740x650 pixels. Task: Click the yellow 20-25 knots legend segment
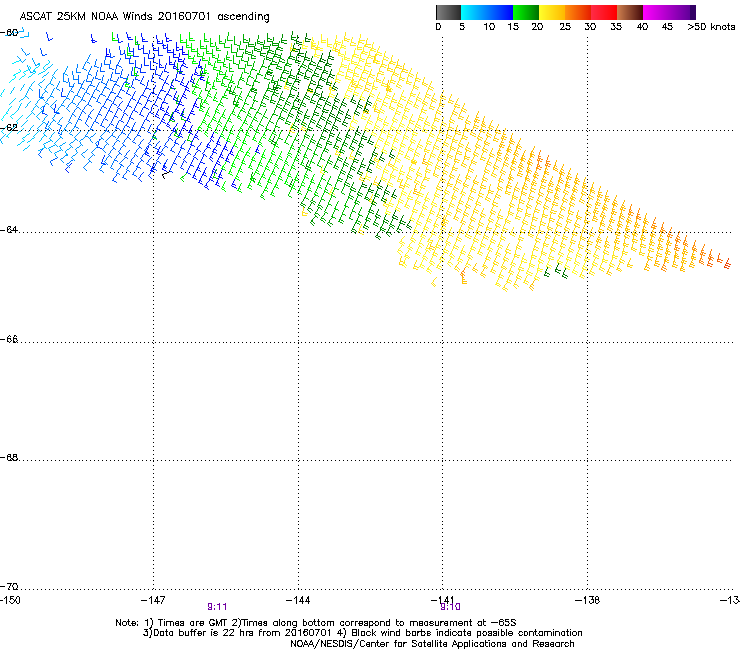tap(552, 12)
